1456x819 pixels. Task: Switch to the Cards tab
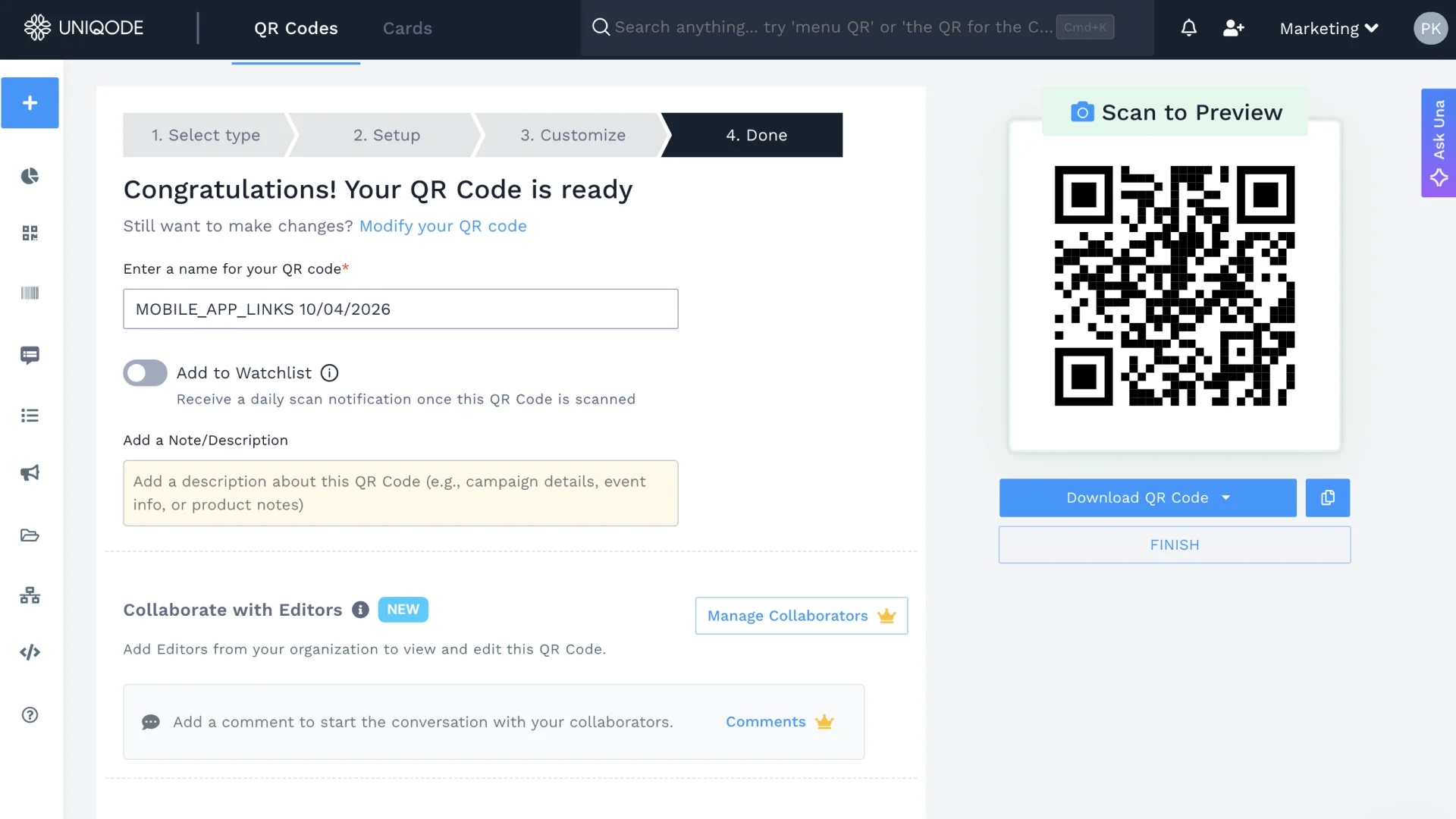click(407, 28)
